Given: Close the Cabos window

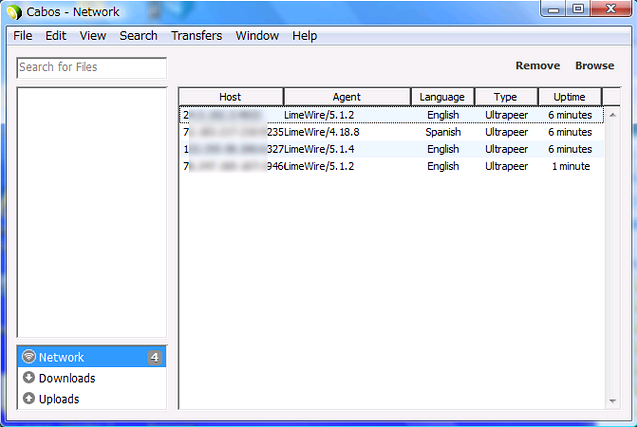Looking at the screenshot, I should coord(611,9).
